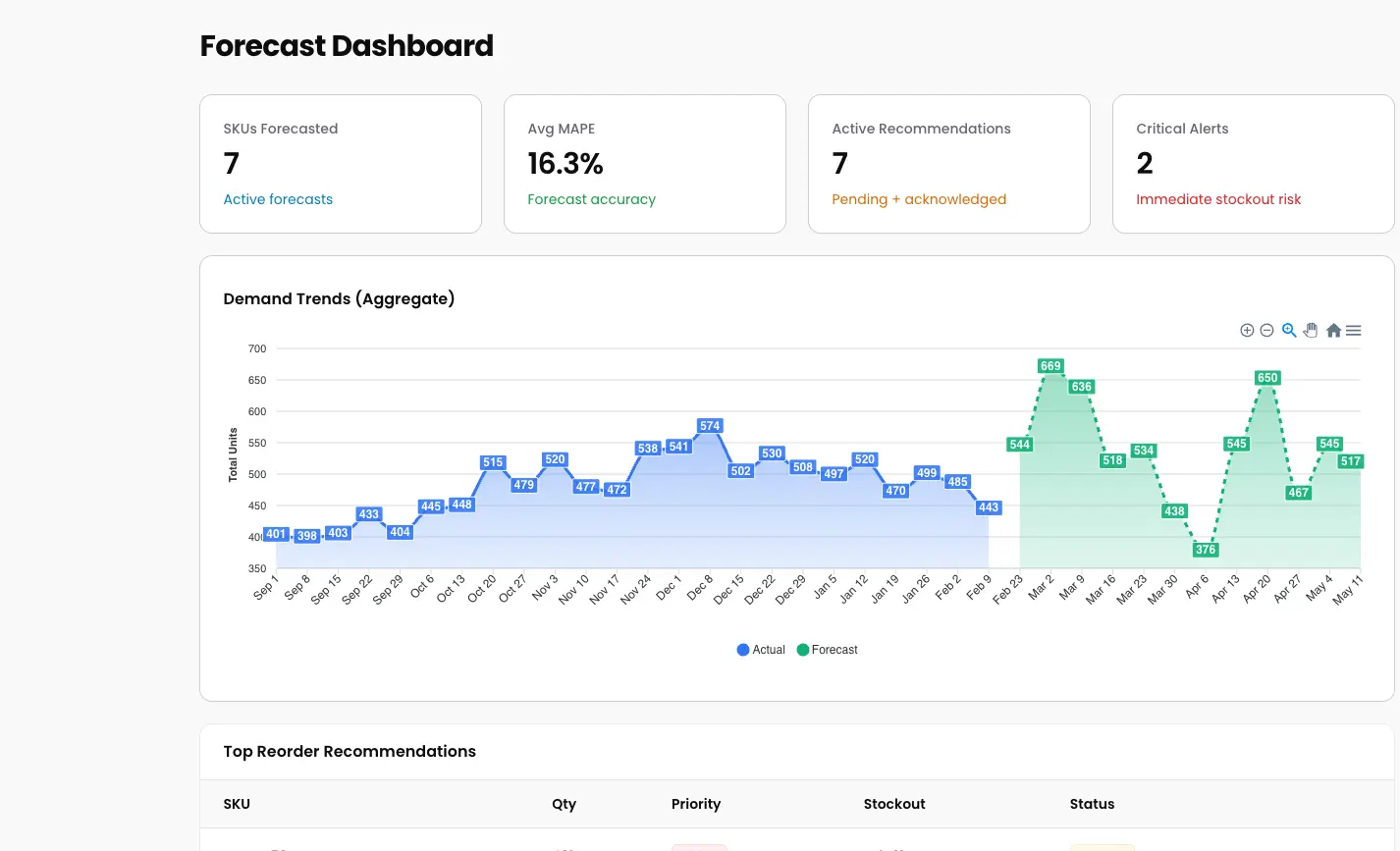Screen dimensions: 1400x851
Task: Toggle the Actual series in legend
Action: point(762,650)
